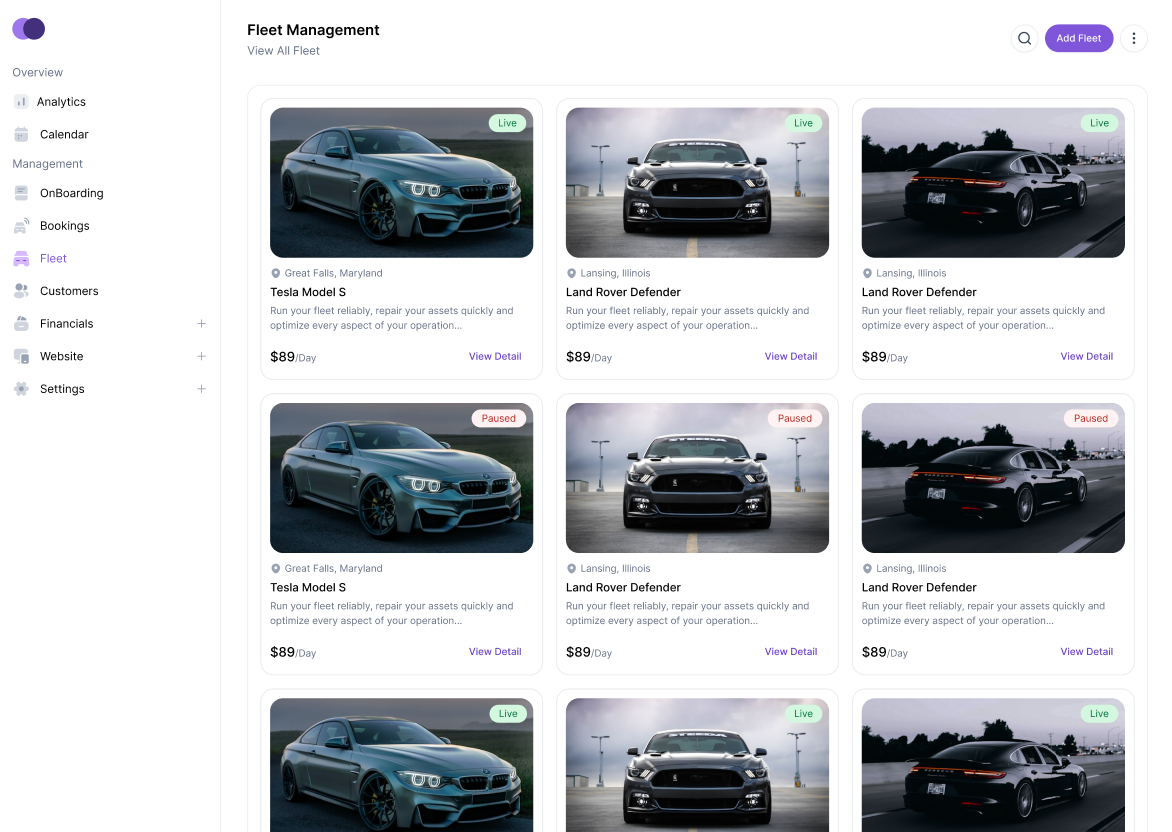Expand the Financials submenu with plus
The height and width of the screenshot is (832, 1172).
click(x=201, y=324)
